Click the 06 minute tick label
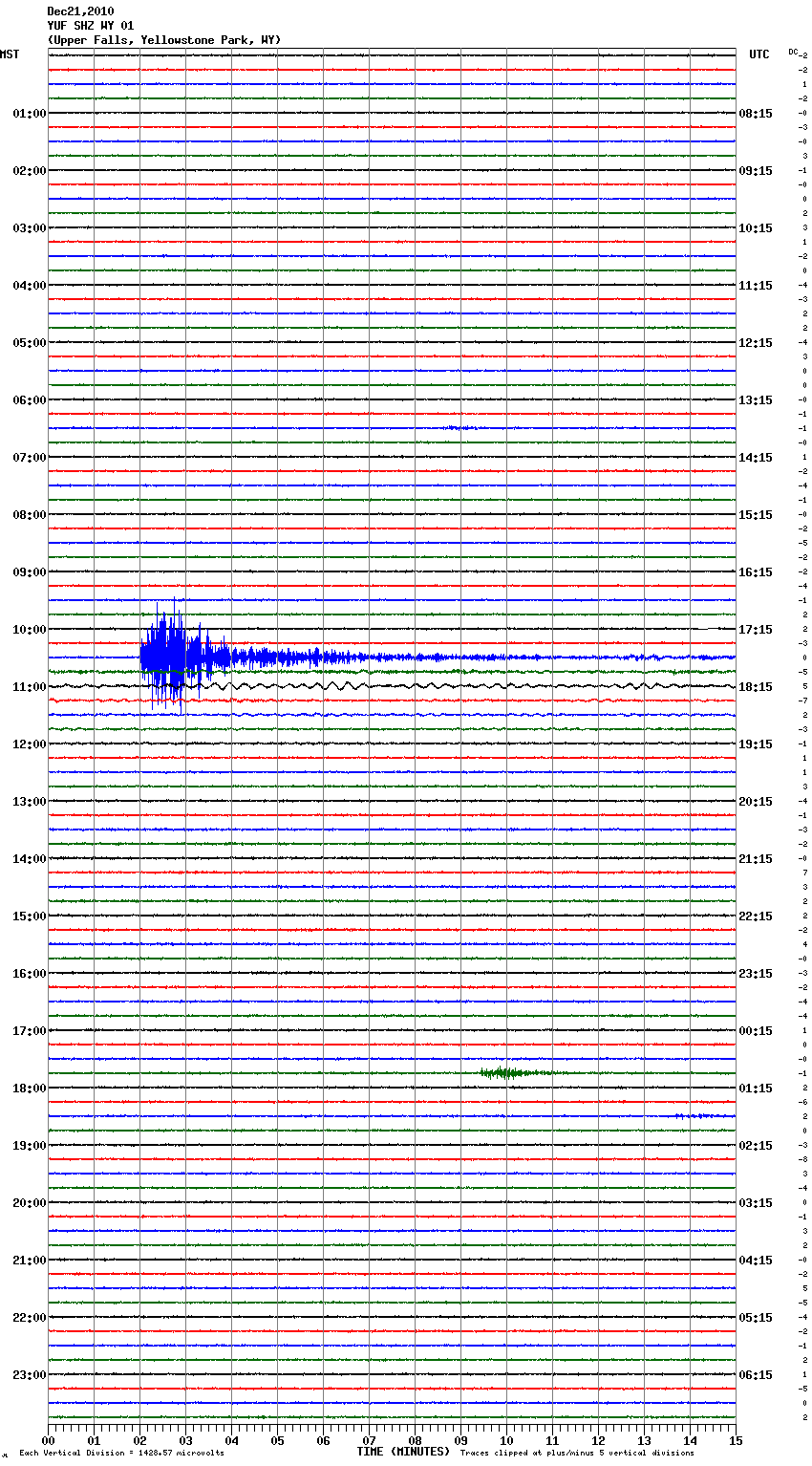 (x=323, y=1440)
